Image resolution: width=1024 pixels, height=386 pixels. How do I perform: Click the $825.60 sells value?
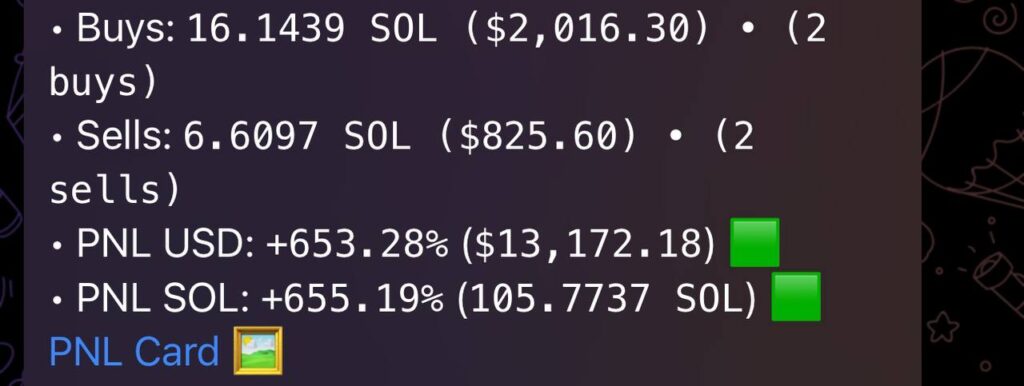pos(538,137)
